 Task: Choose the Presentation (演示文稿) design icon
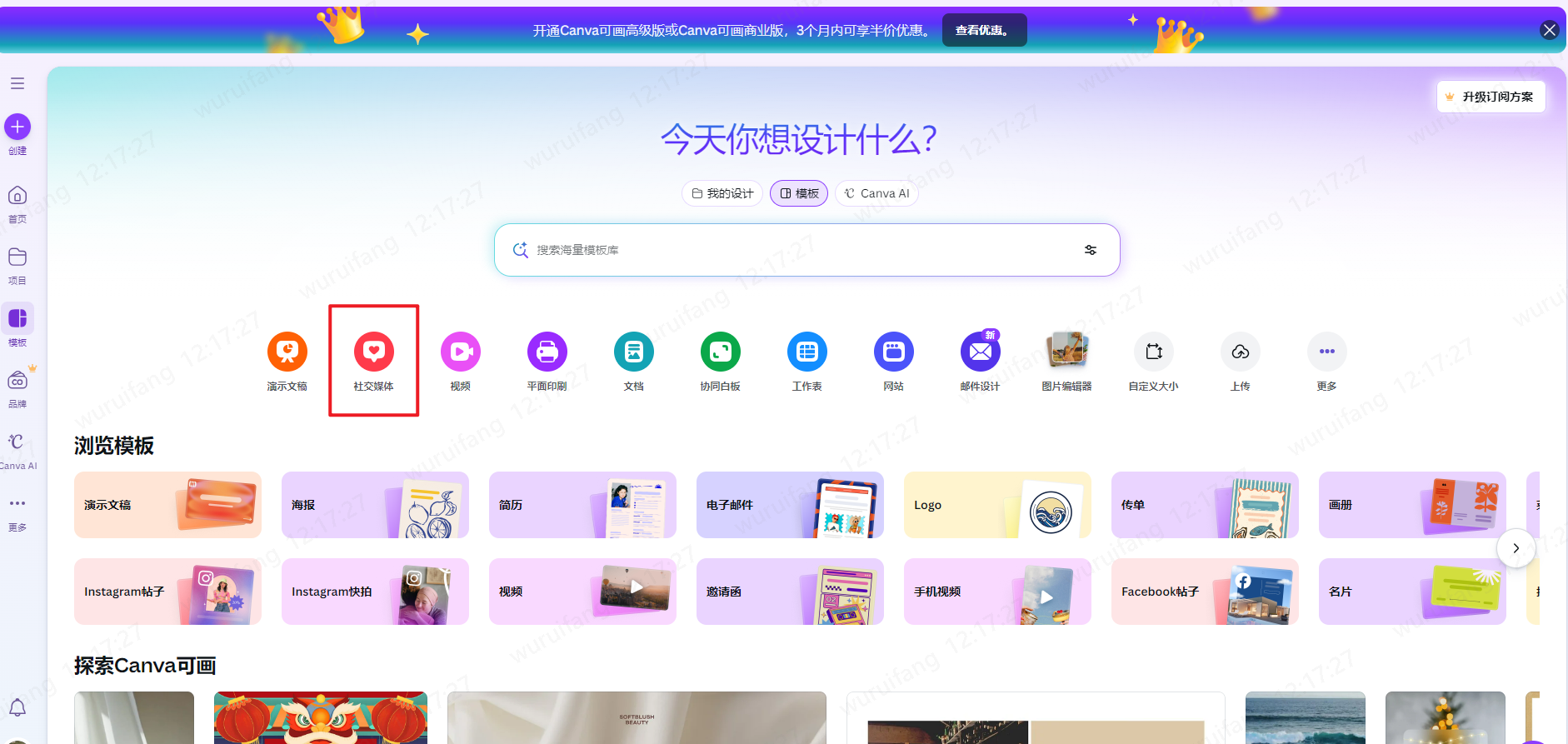coord(287,352)
